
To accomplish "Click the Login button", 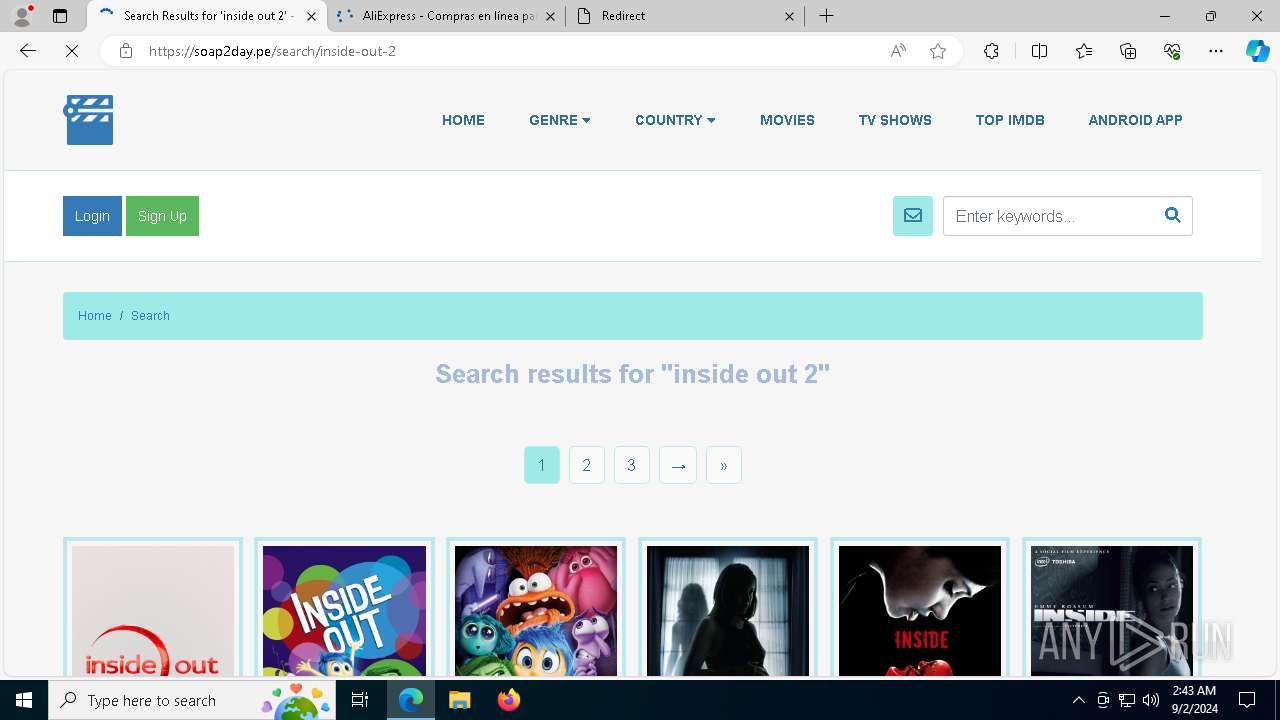I will (x=92, y=216).
